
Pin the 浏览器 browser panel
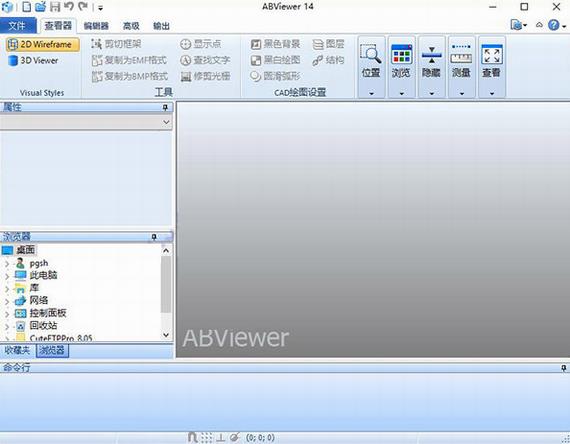[154, 237]
